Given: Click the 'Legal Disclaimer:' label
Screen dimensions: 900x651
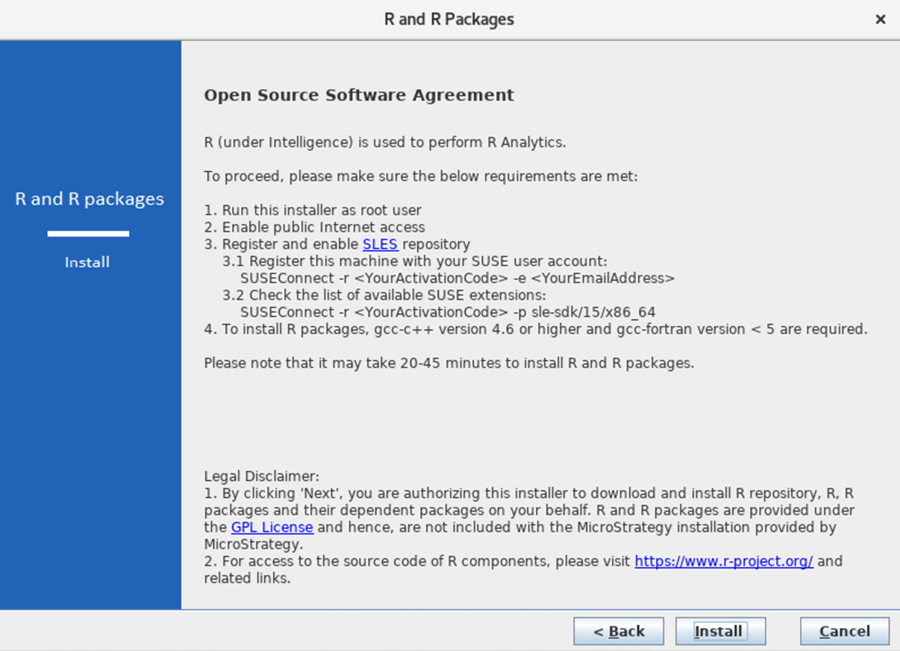Looking at the screenshot, I should click(x=261, y=477).
